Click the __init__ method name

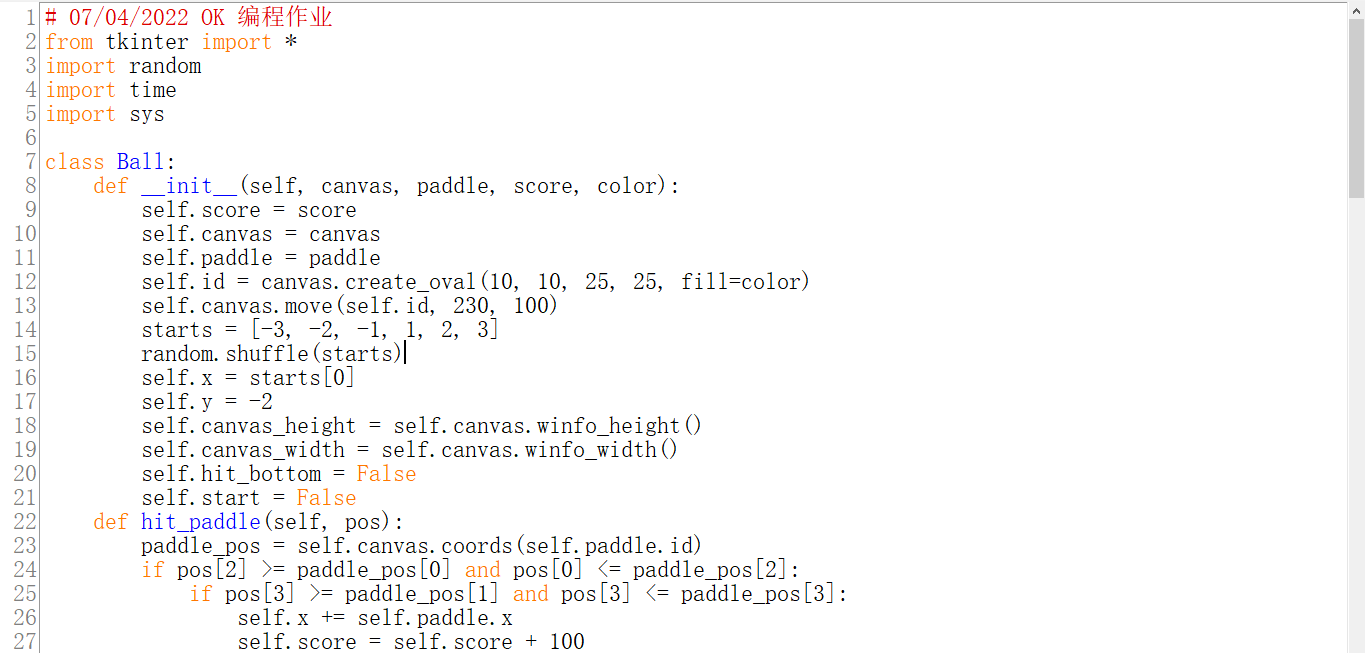pyautogui.click(x=189, y=186)
